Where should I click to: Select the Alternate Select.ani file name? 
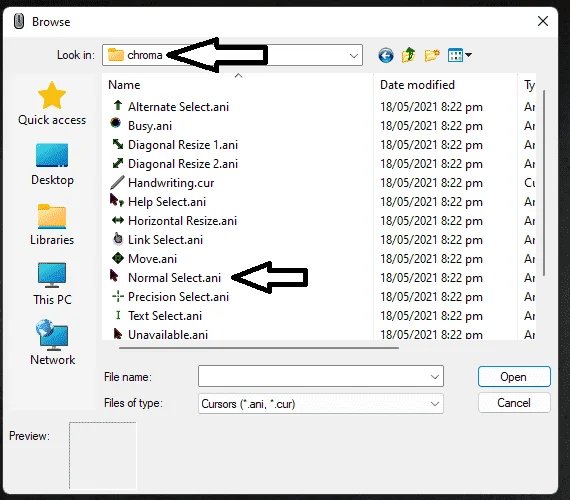(x=178, y=107)
